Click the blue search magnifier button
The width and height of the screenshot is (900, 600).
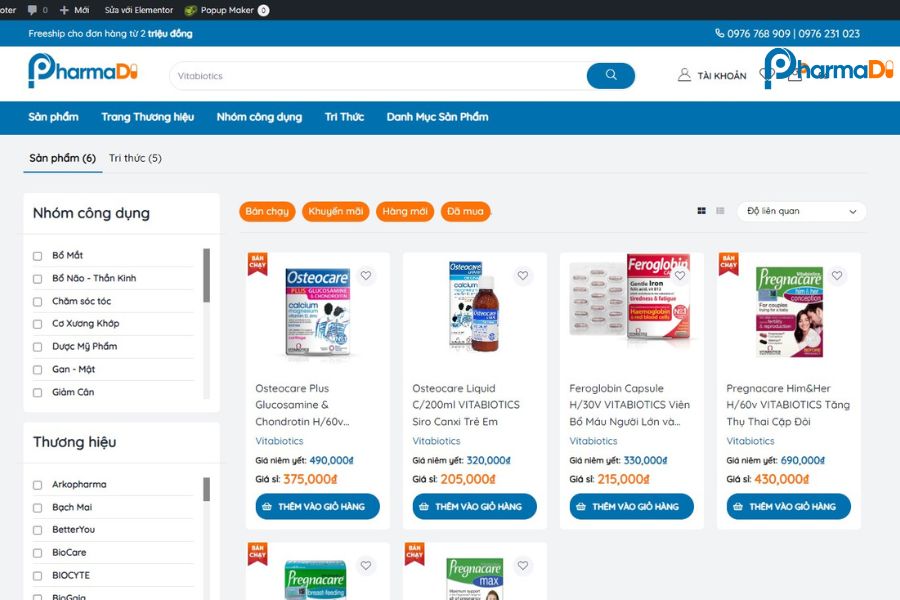610,76
